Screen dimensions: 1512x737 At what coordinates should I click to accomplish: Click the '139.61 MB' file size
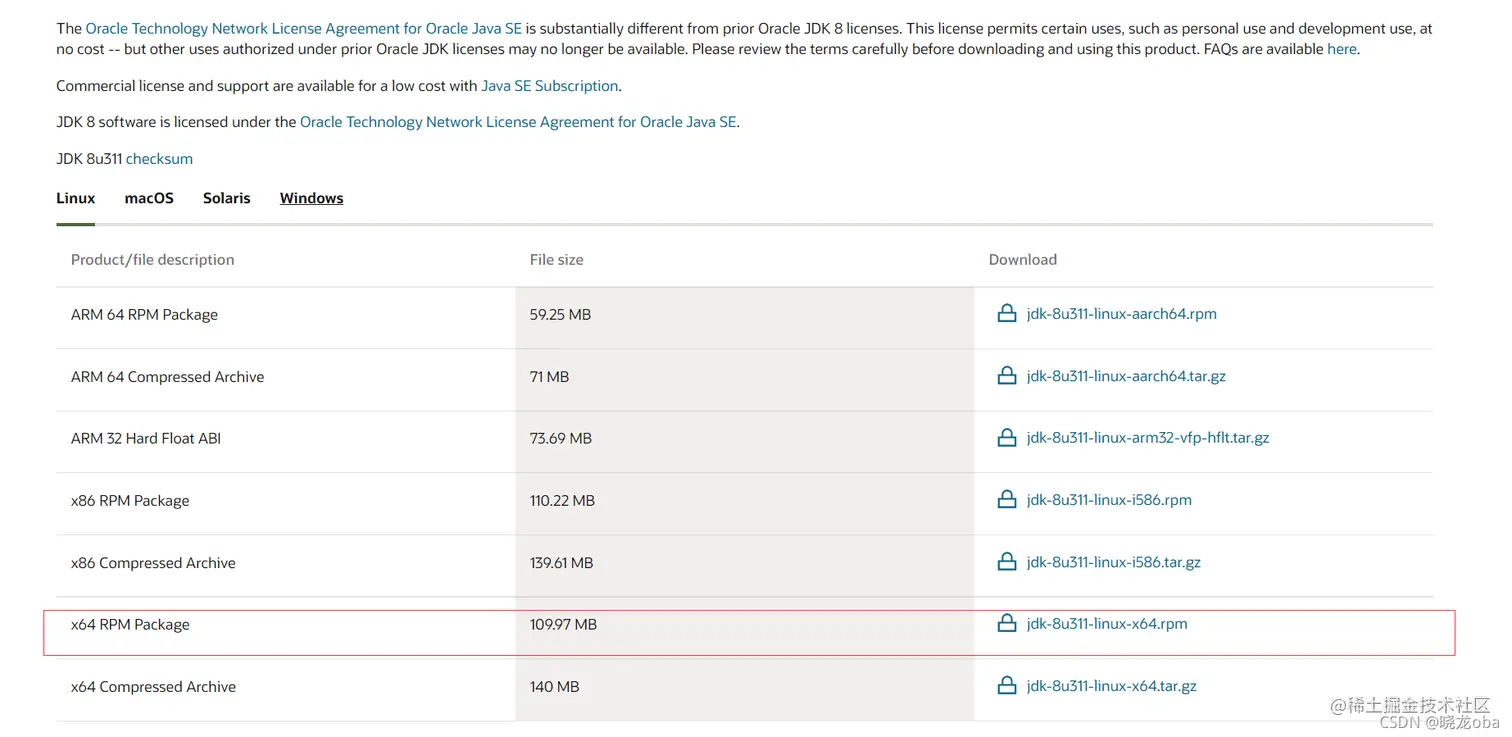click(561, 562)
